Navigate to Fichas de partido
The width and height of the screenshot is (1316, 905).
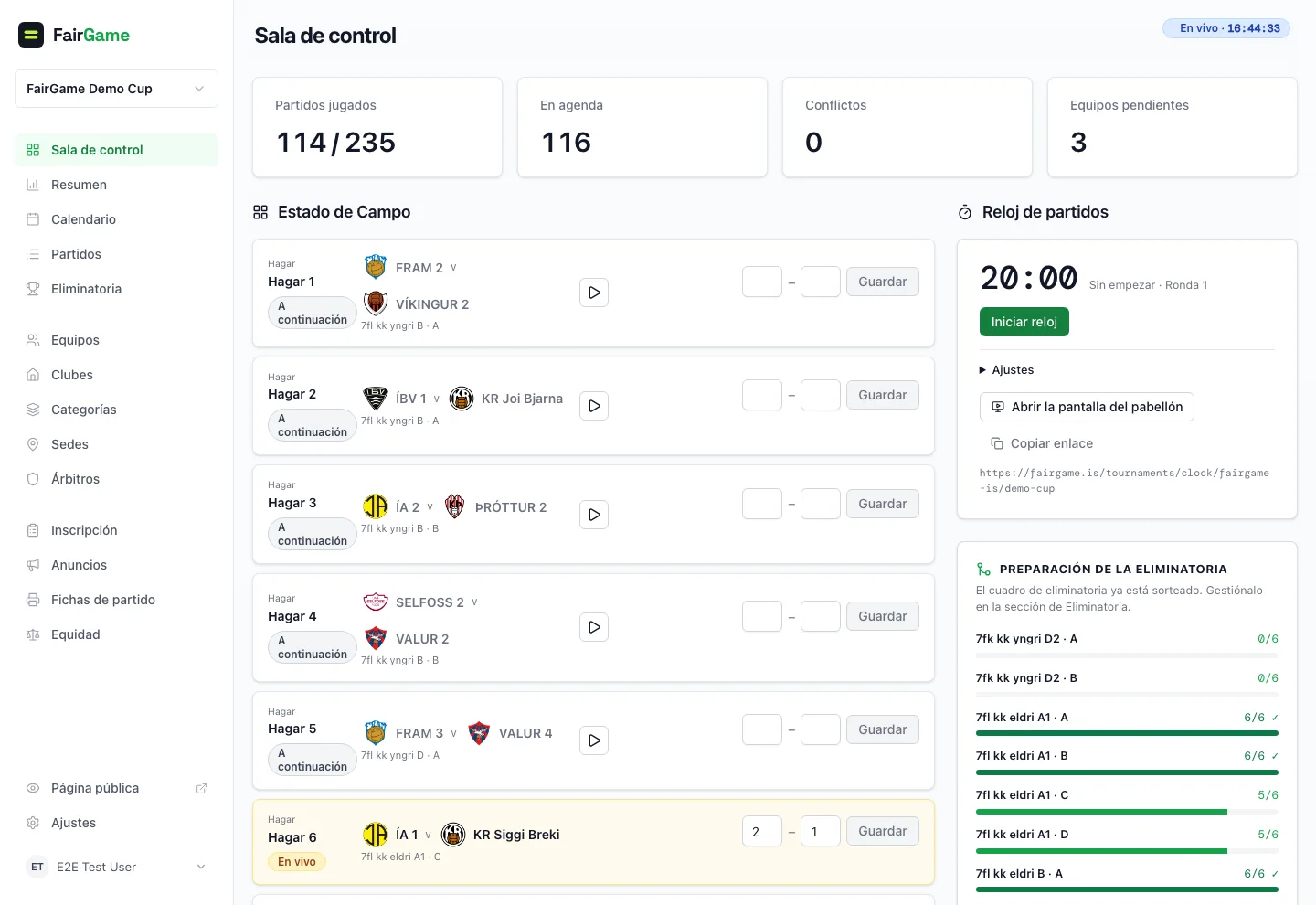116,600
